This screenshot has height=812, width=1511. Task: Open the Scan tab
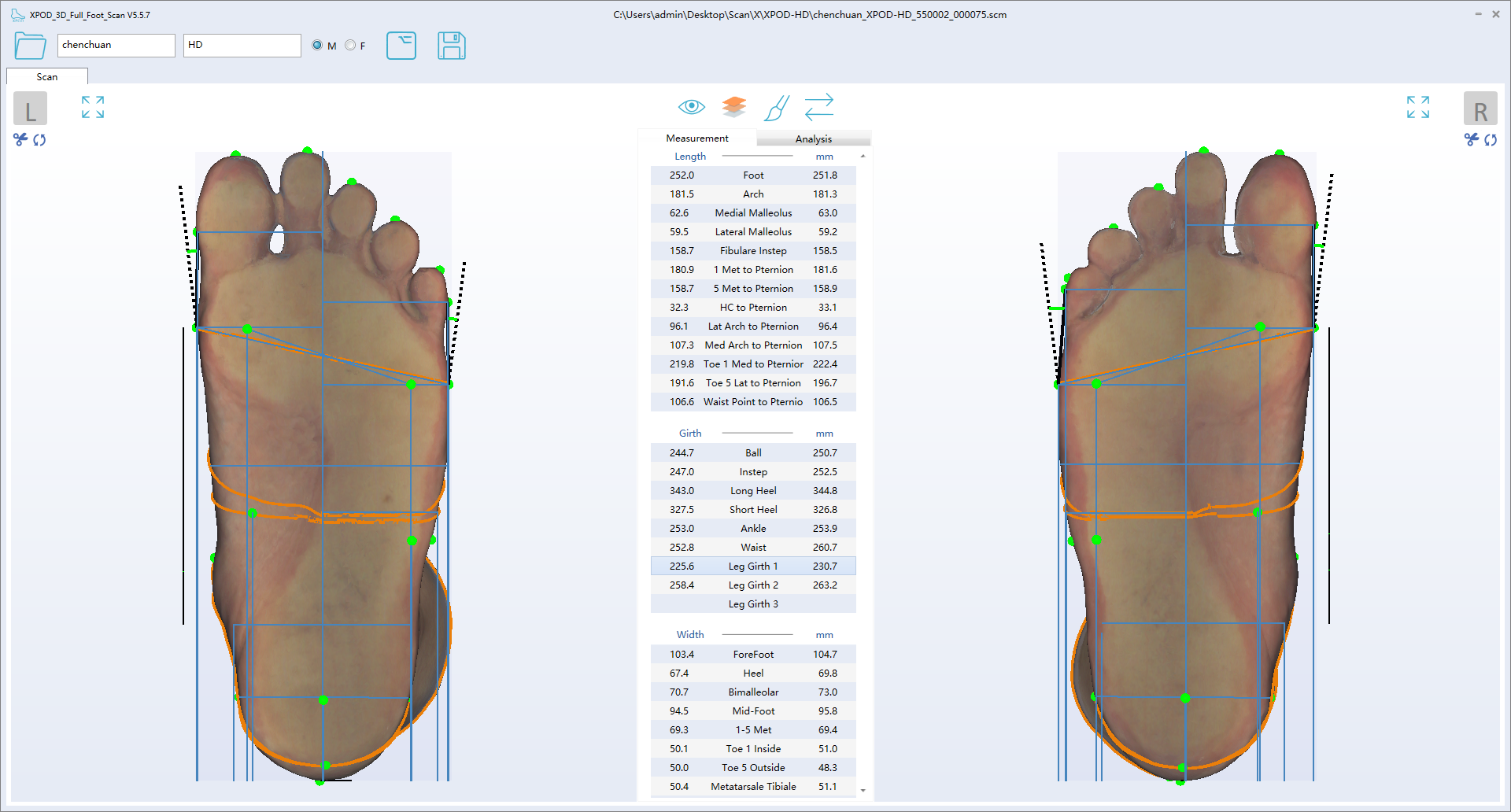pyautogui.click(x=46, y=76)
